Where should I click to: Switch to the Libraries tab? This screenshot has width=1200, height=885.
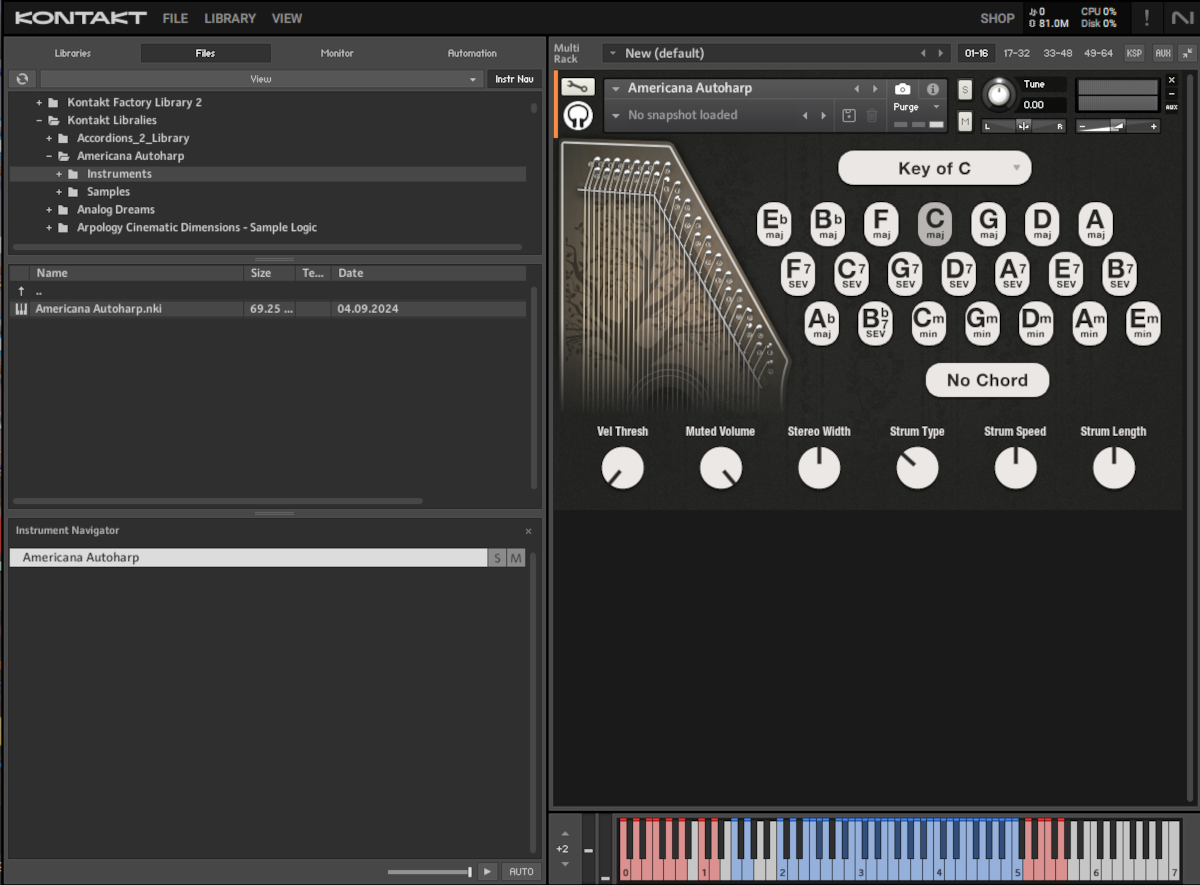[73, 53]
